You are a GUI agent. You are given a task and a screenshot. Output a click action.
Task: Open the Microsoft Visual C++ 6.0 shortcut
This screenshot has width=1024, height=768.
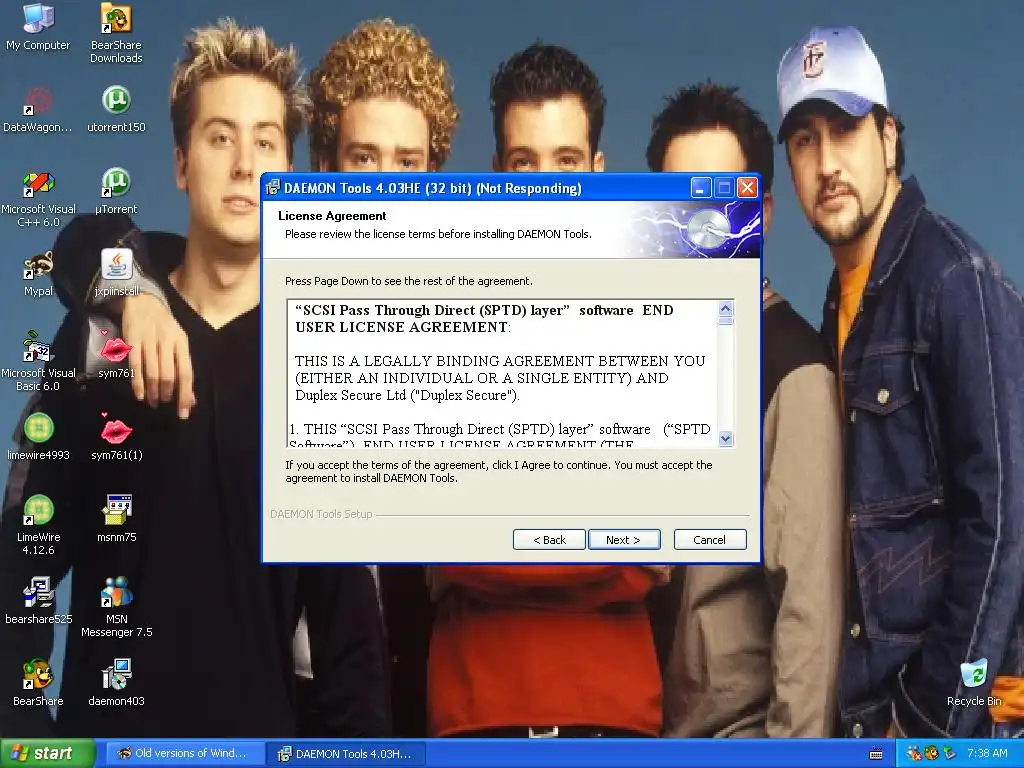[38, 199]
